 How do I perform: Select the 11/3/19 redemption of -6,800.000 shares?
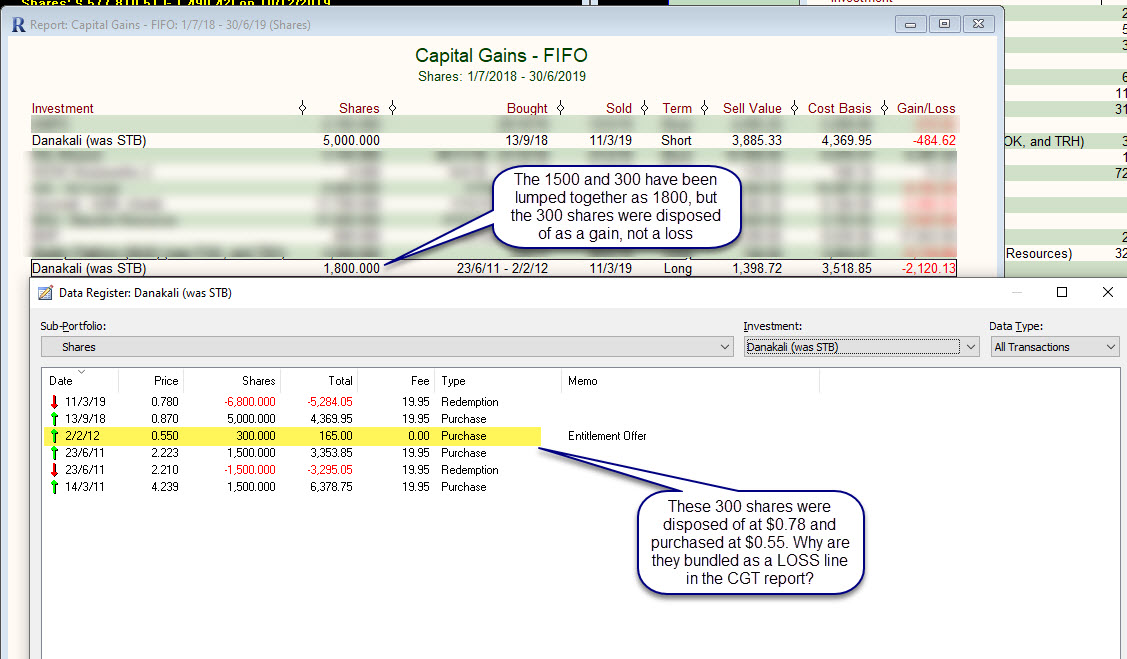(291, 402)
